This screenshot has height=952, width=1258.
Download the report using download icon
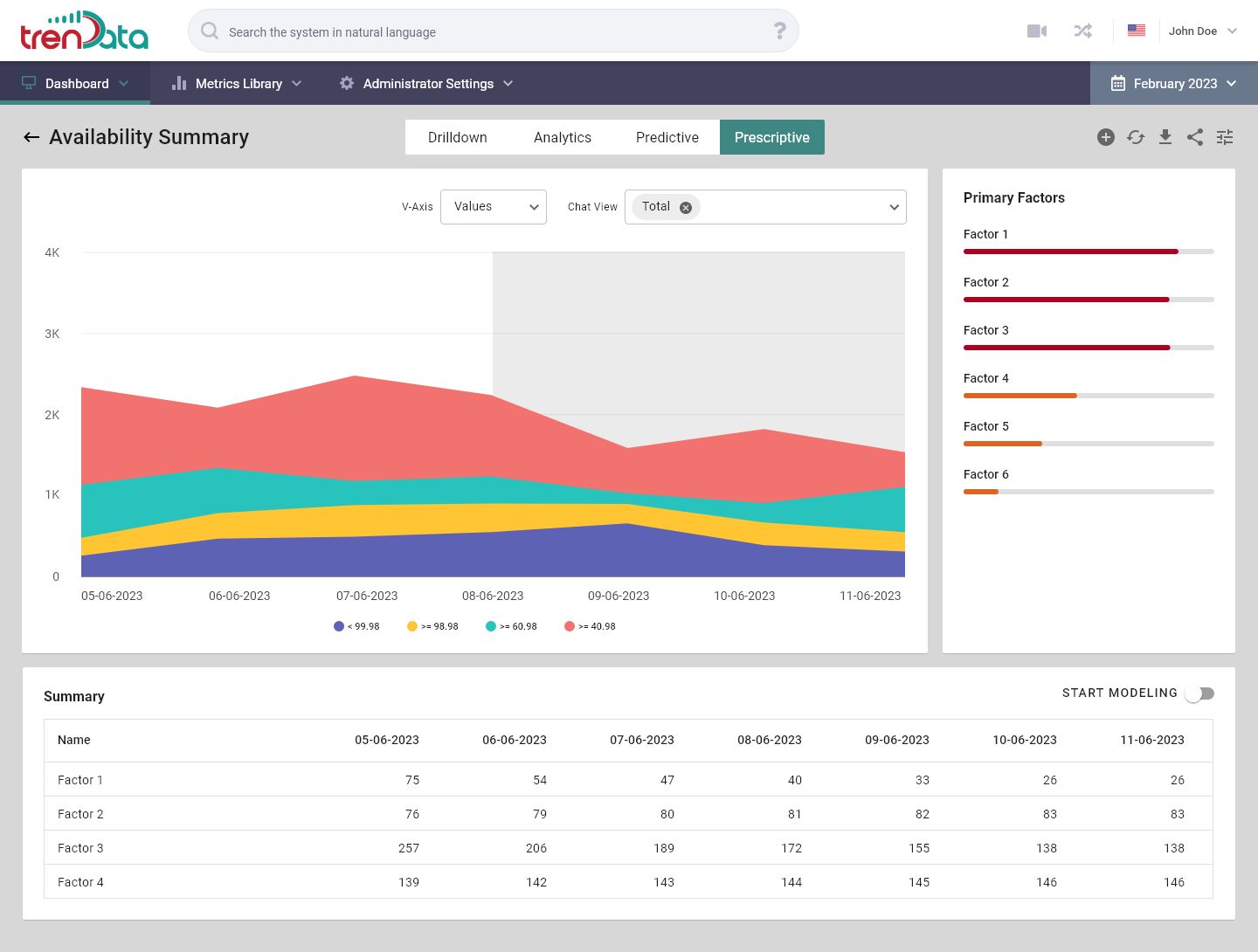point(1165,137)
